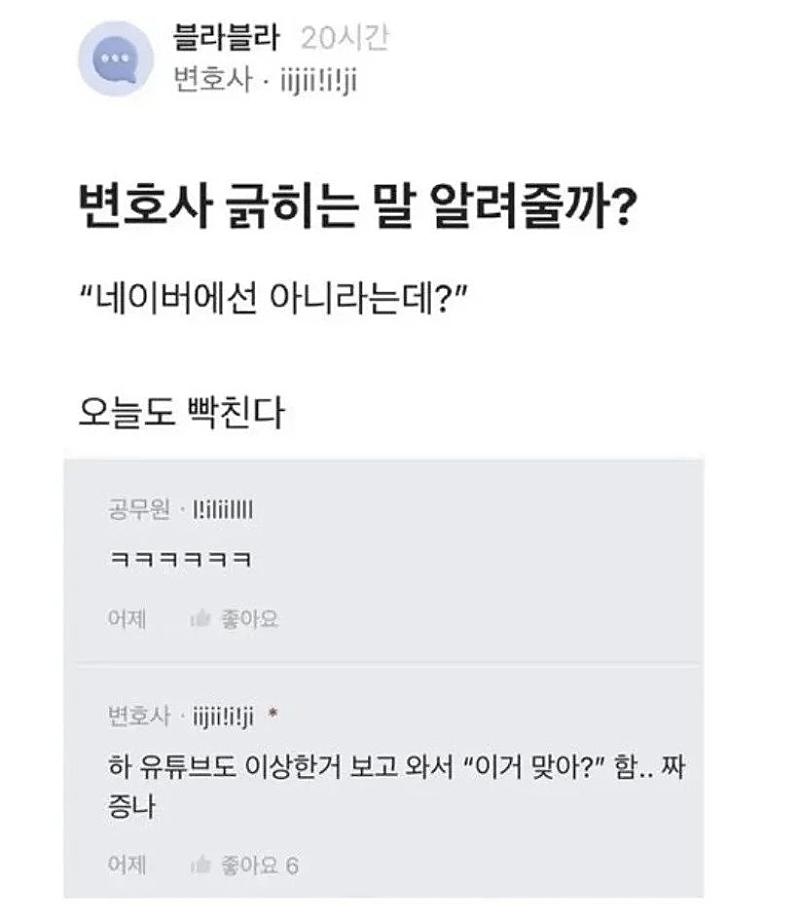The width and height of the screenshot is (800, 923).
Task: Click the ㅋㅋㅋㅋㅋㅋ comment text
Action: point(178,558)
